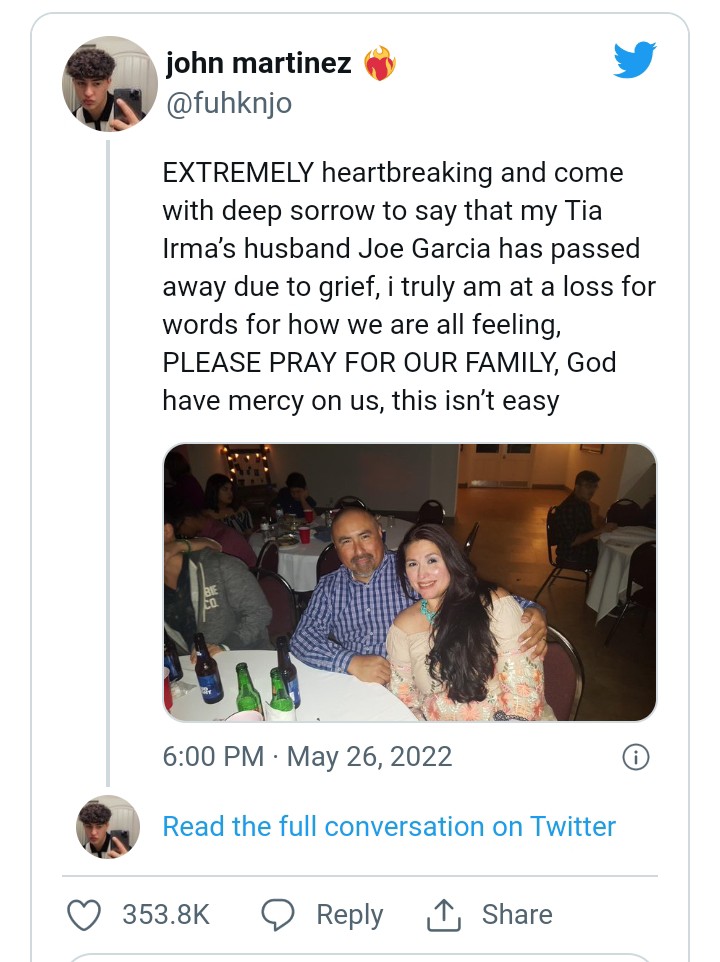Click the 353.8K like count
This screenshot has height=962, width=720.
[x=166, y=914]
